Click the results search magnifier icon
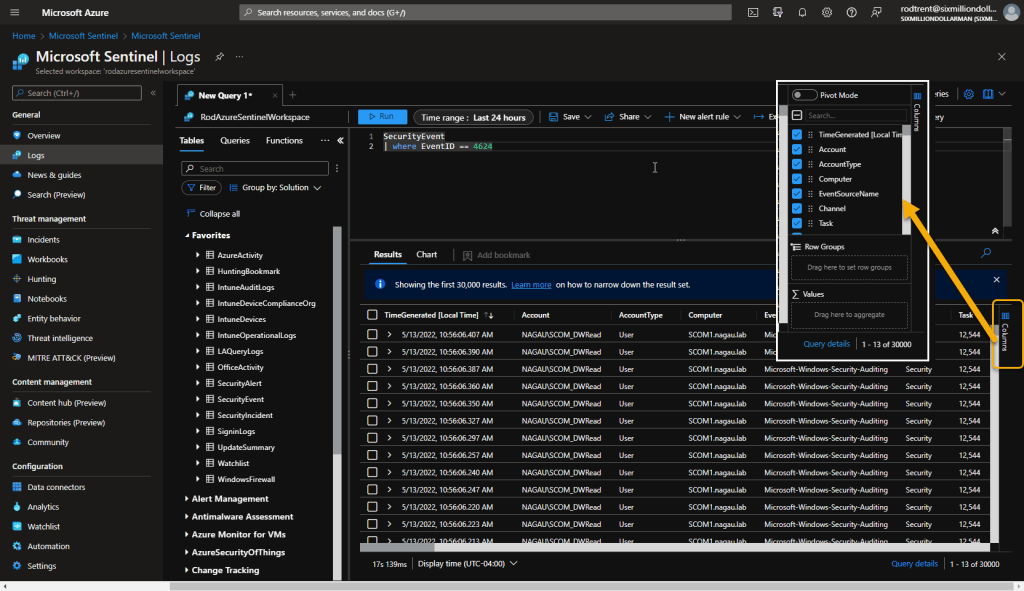Viewport: 1024px width, 591px height. [x=986, y=253]
